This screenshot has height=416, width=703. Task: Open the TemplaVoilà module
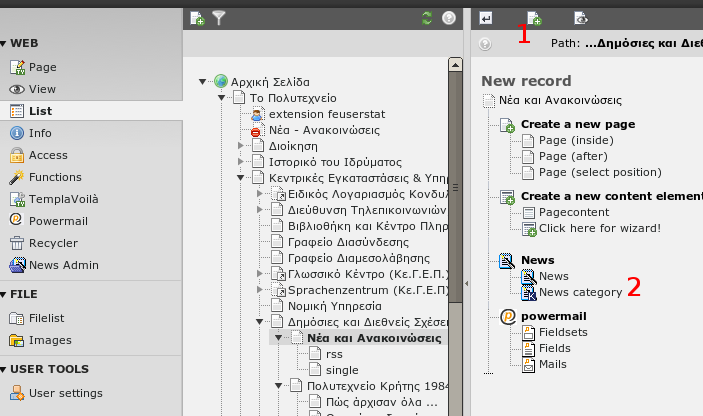(63, 198)
